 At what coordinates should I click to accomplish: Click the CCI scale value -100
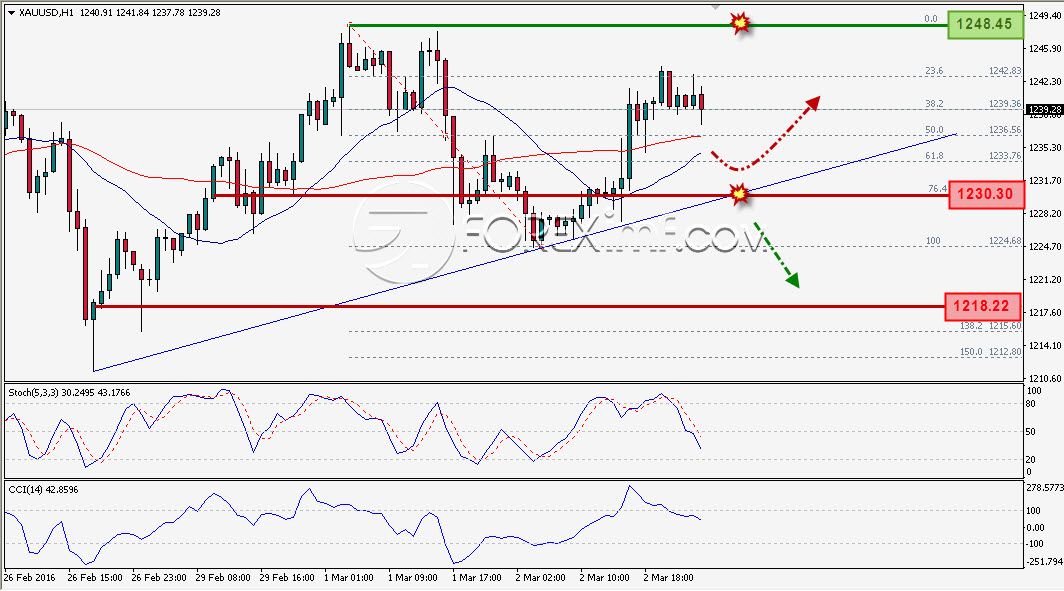1034,544
